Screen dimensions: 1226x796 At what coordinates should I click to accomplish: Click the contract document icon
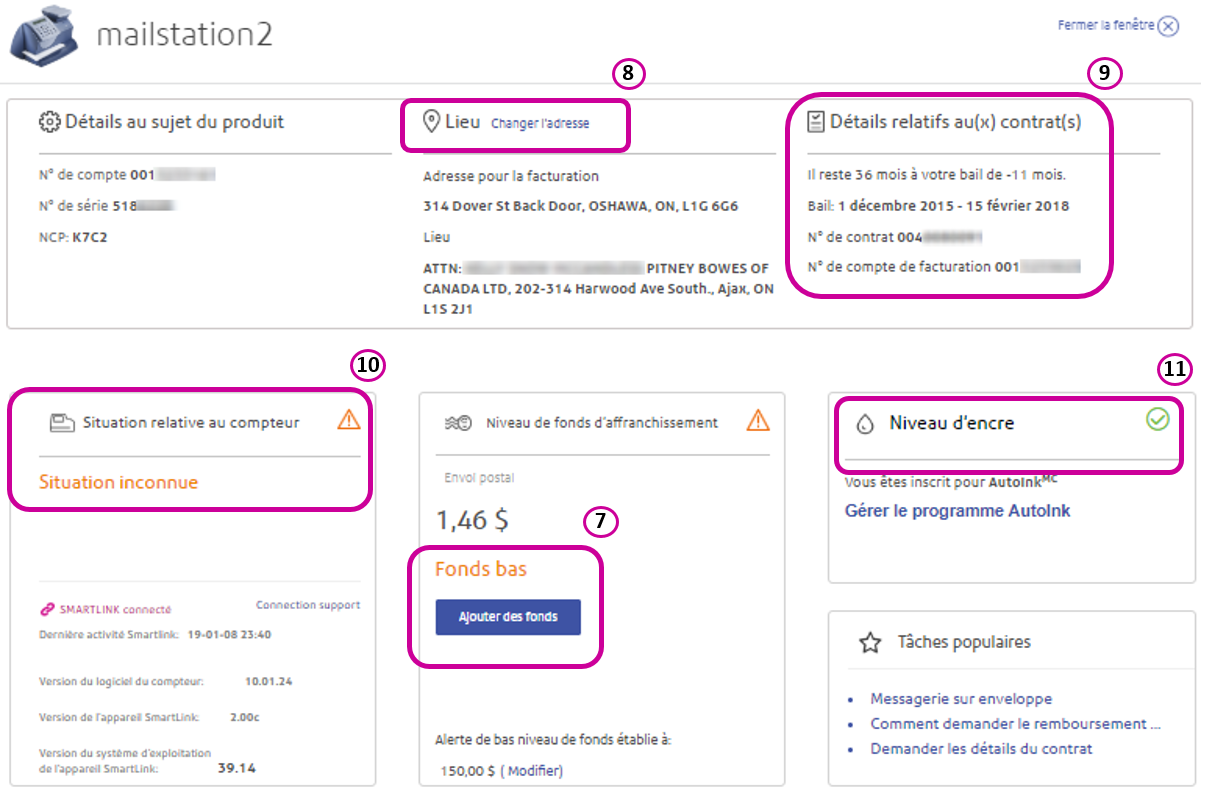pyautogui.click(x=816, y=122)
